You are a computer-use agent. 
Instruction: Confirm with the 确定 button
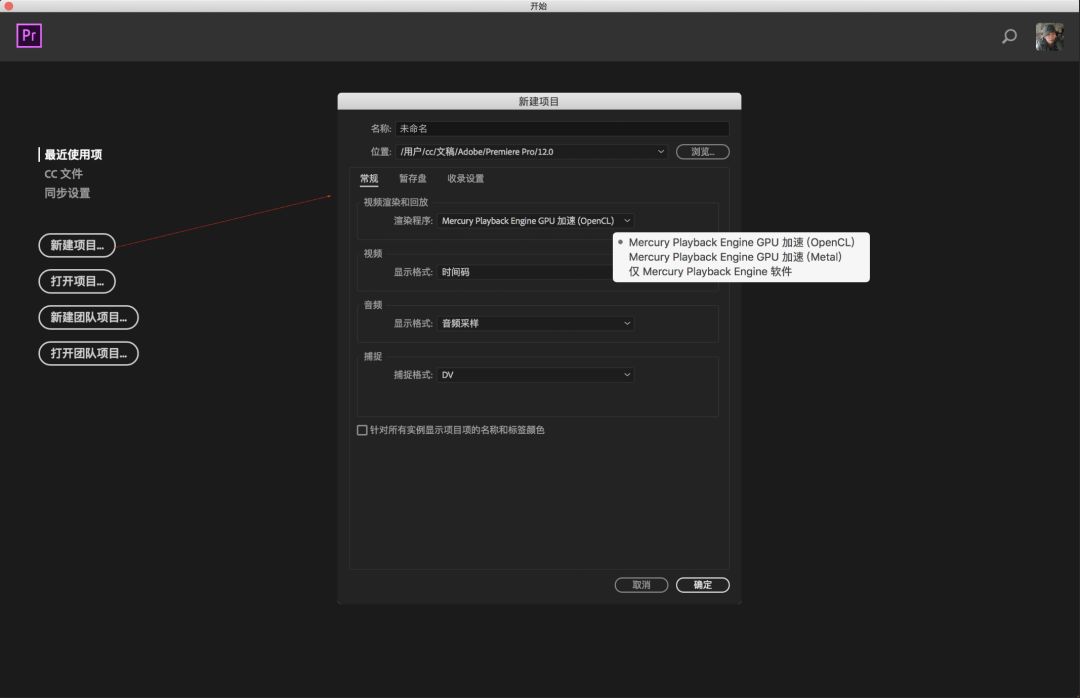[x=703, y=585]
